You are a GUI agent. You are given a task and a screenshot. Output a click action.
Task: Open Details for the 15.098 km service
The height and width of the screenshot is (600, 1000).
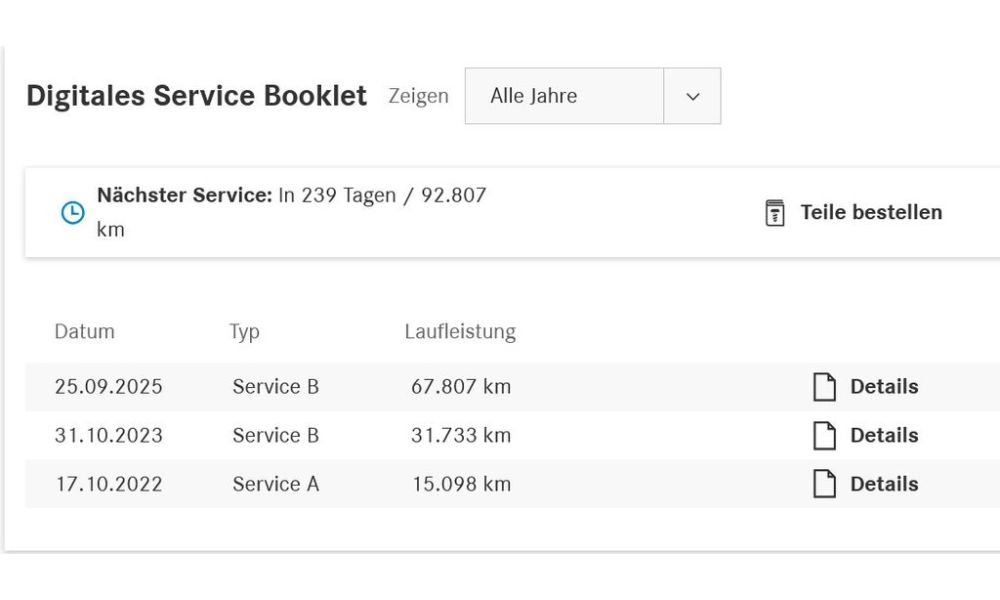coord(884,484)
